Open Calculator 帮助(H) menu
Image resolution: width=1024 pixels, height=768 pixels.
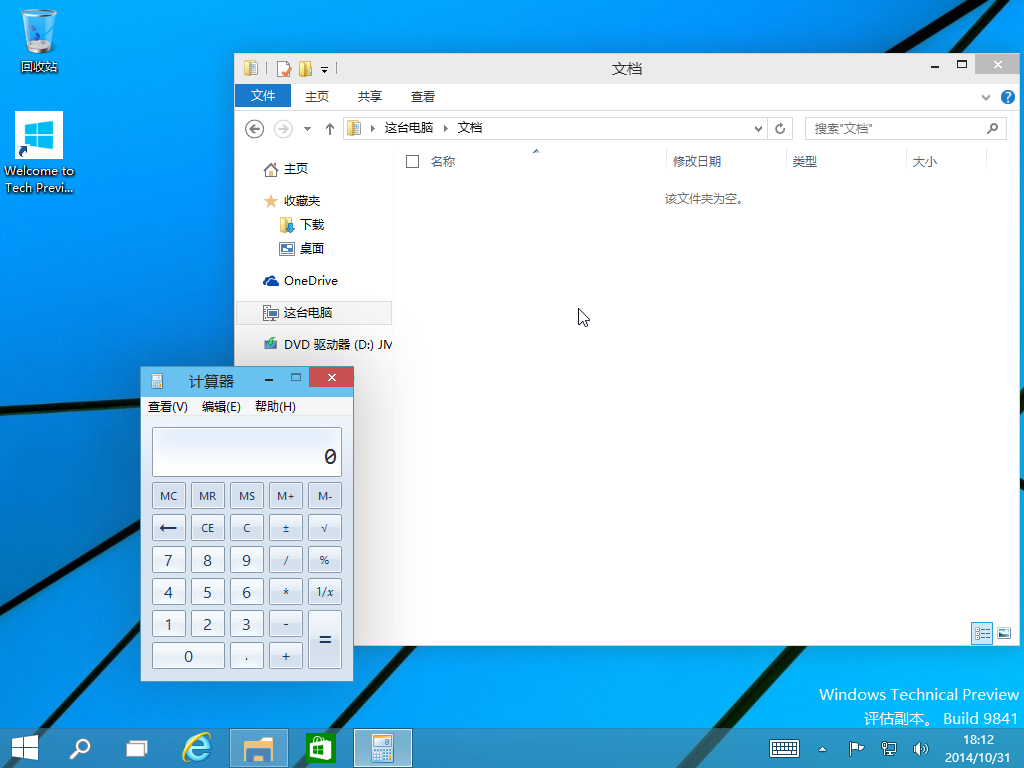pyautogui.click(x=275, y=407)
